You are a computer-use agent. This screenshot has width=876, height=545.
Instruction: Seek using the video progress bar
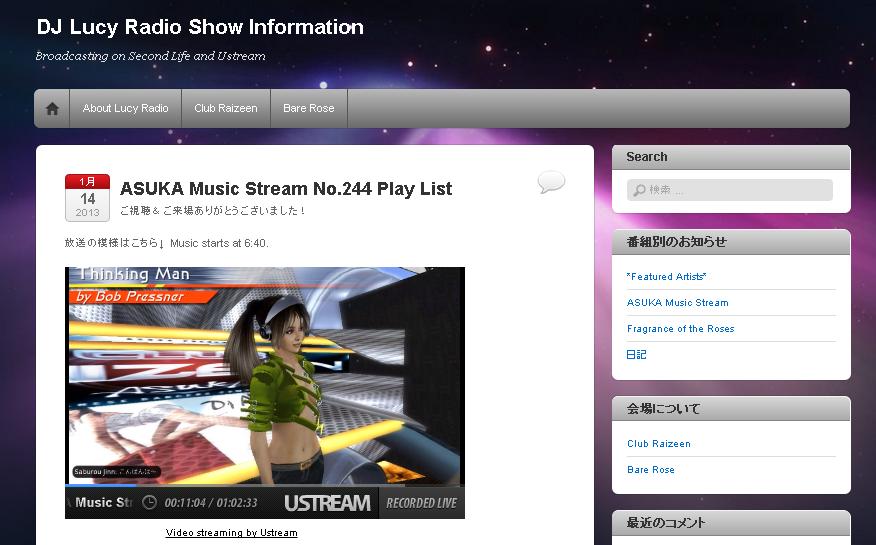[265, 485]
